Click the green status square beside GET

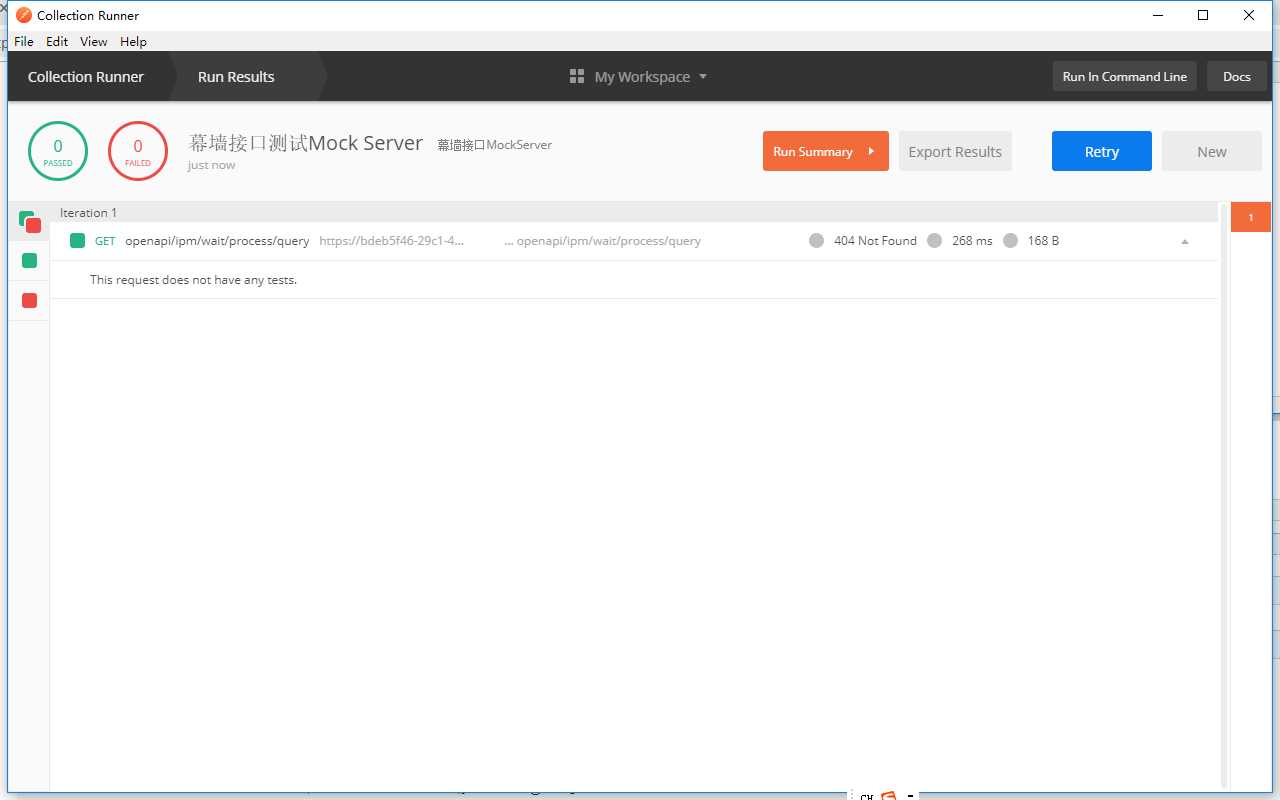[x=77, y=240]
